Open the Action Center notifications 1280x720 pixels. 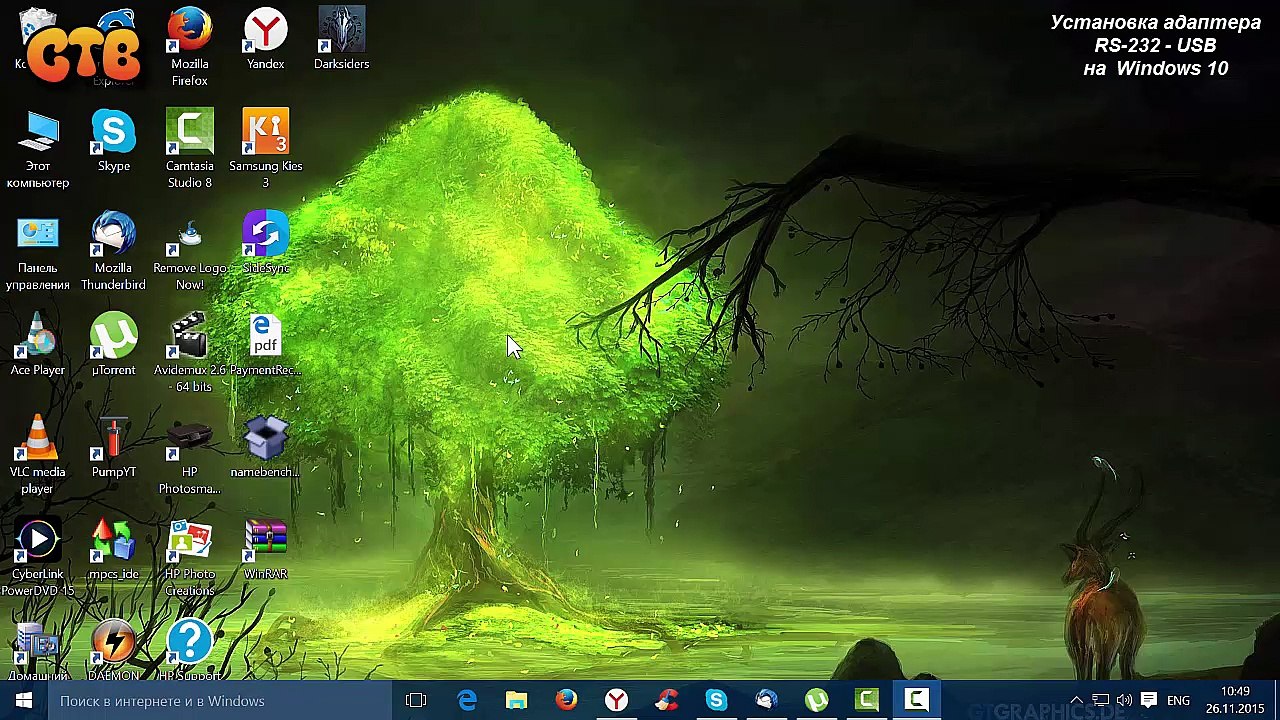(x=1148, y=701)
